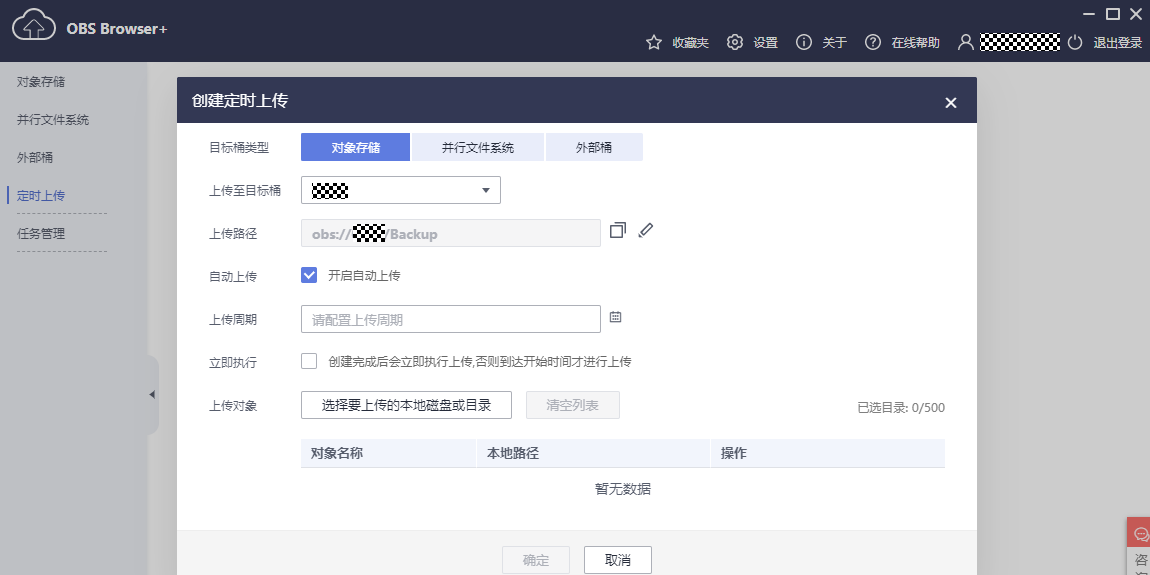
Task: Click the 取消 button
Action: pyautogui.click(x=618, y=560)
